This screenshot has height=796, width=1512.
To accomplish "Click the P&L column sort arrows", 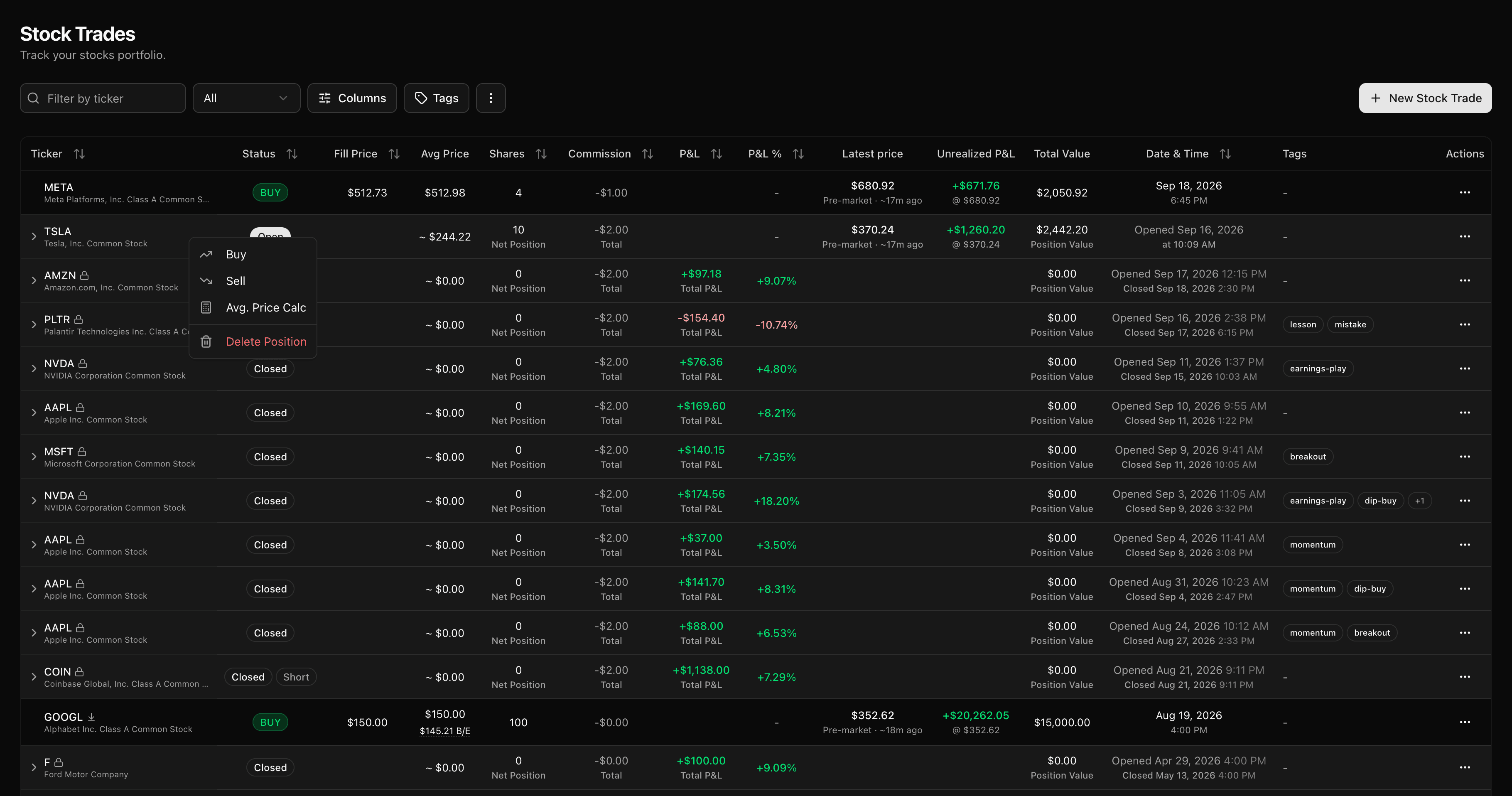I will [716, 154].
